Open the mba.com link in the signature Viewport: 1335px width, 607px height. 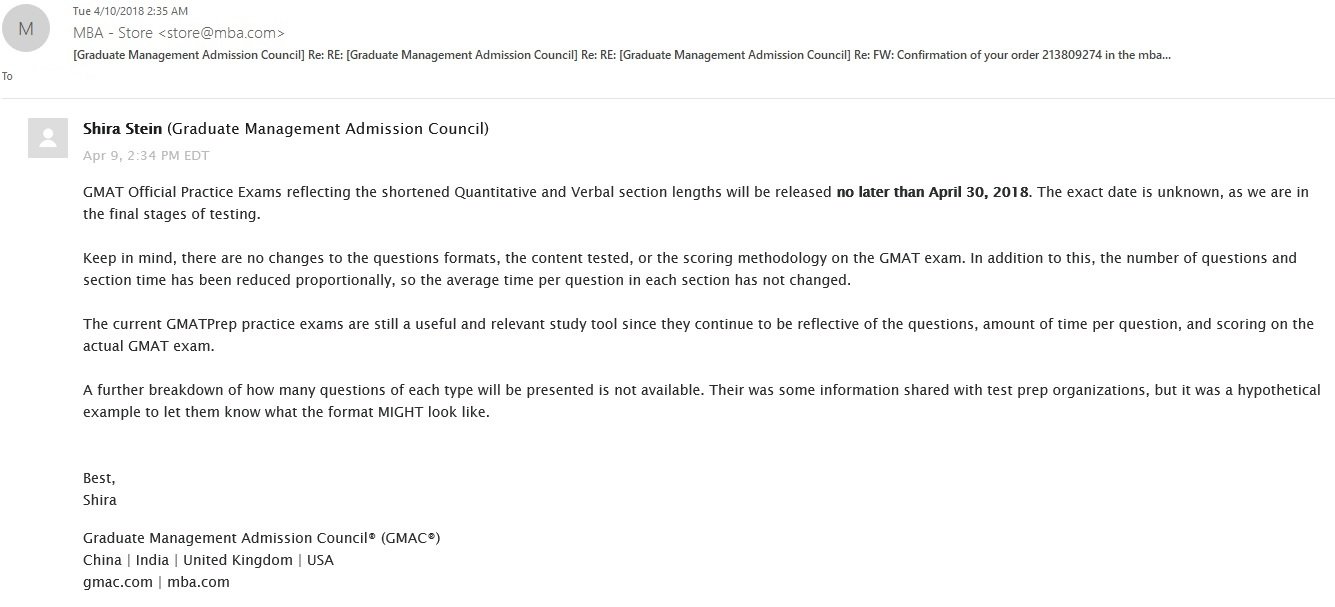click(x=198, y=582)
